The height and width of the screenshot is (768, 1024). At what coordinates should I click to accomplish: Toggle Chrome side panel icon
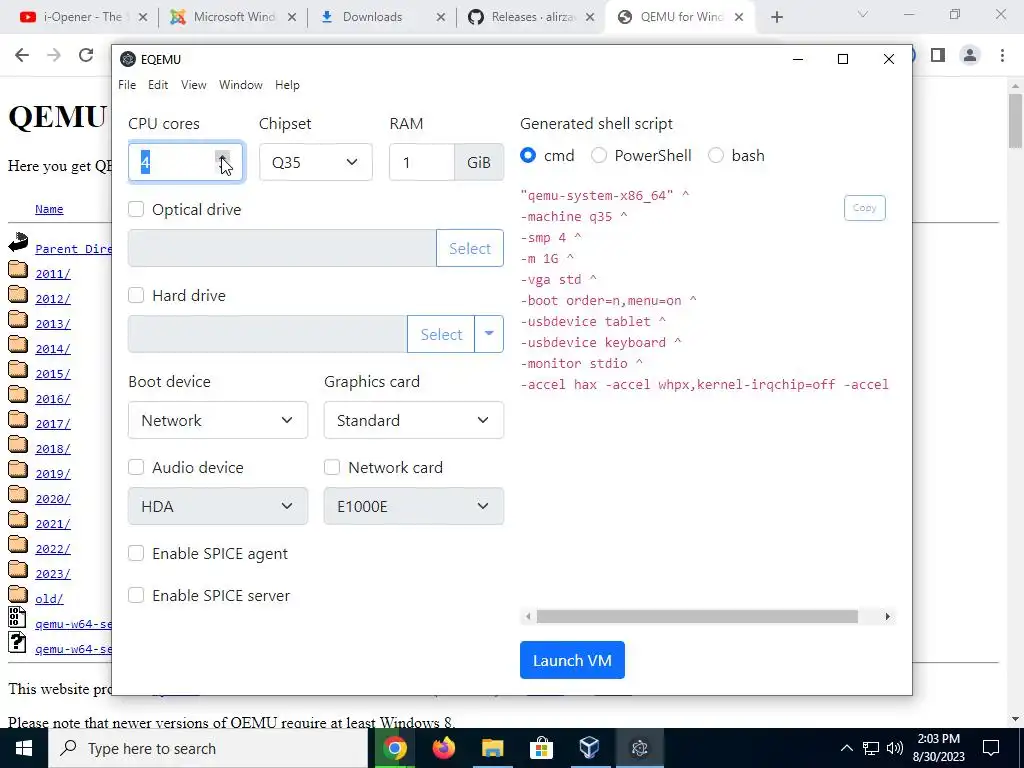938,56
